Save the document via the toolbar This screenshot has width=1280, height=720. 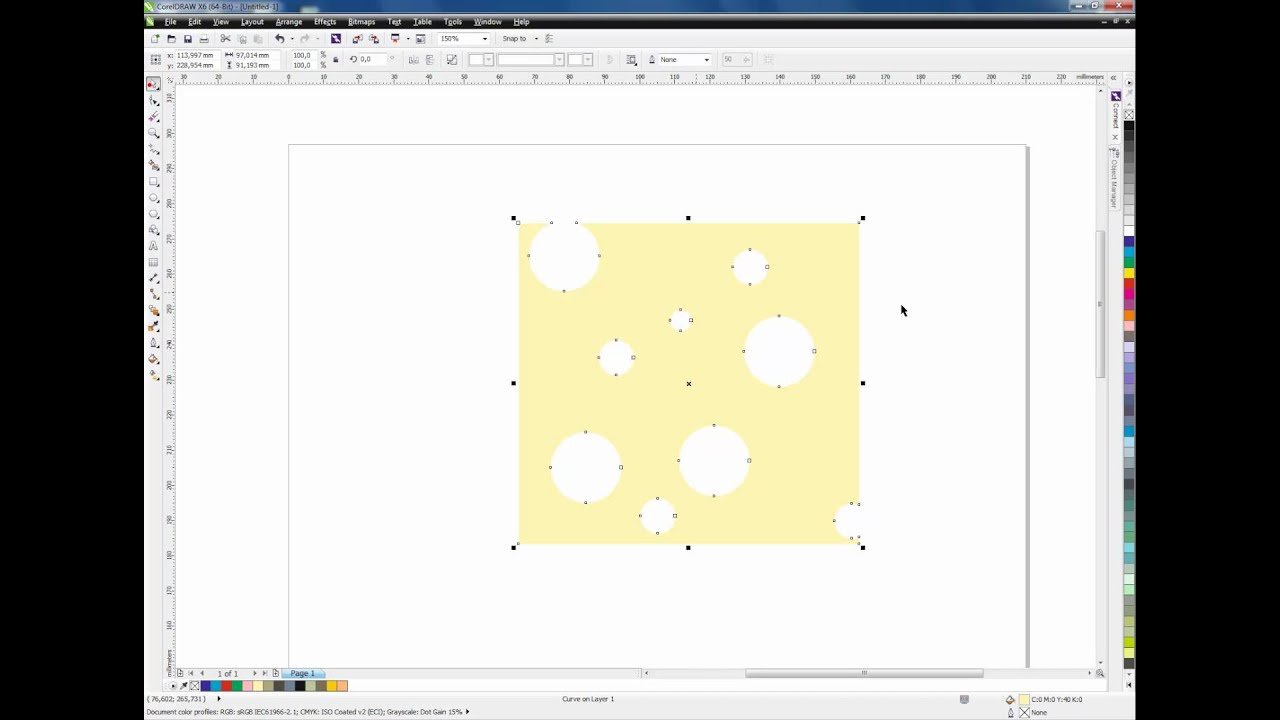click(x=187, y=39)
